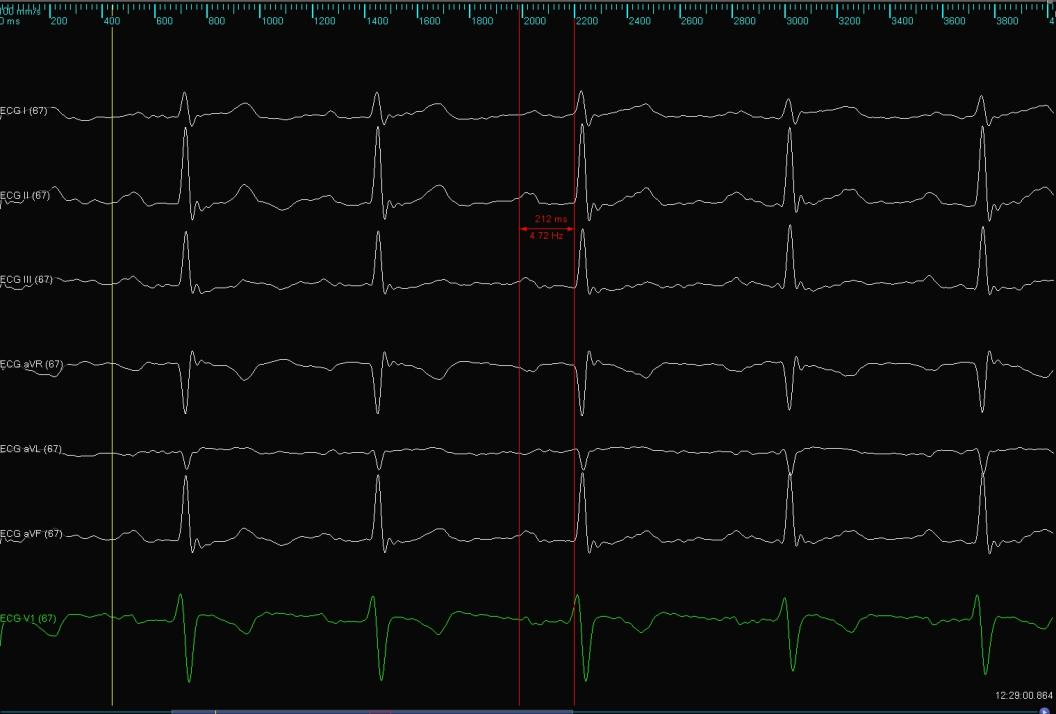The width and height of the screenshot is (1056, 714).
Task: Click the sweep speed mm/s label
Action: 22,9
